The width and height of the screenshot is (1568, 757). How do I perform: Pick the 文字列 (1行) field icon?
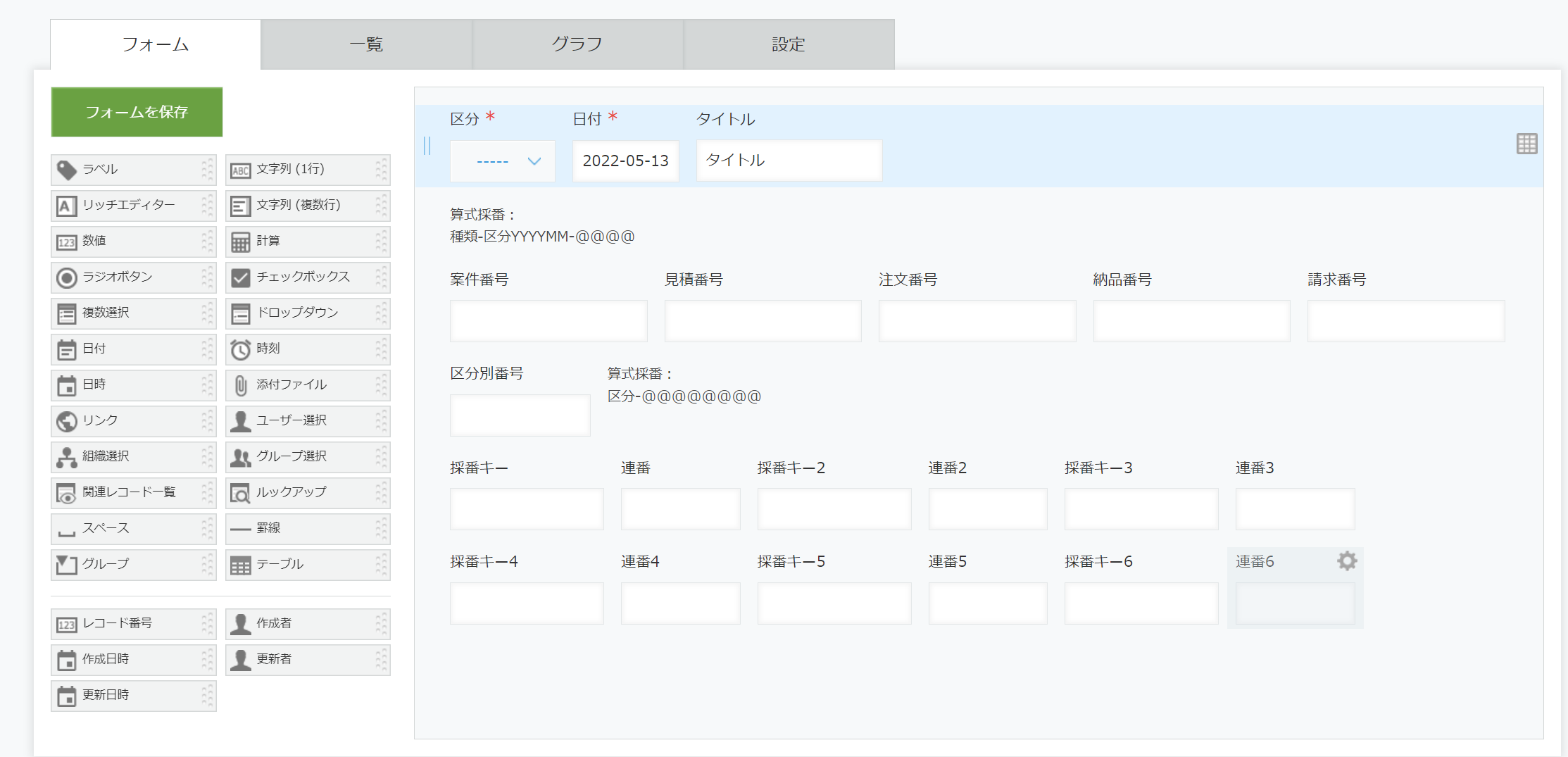point(240,170)
